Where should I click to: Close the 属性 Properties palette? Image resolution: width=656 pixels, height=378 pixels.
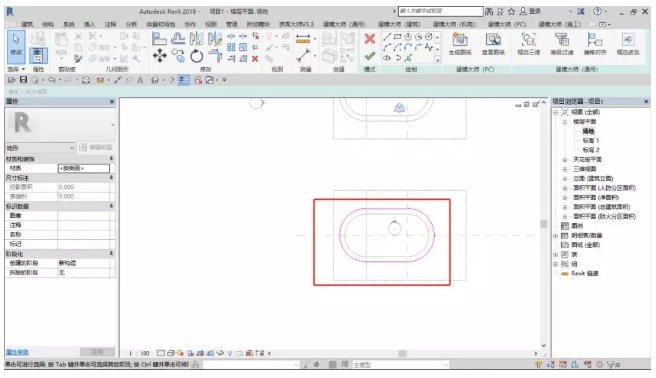112,102
